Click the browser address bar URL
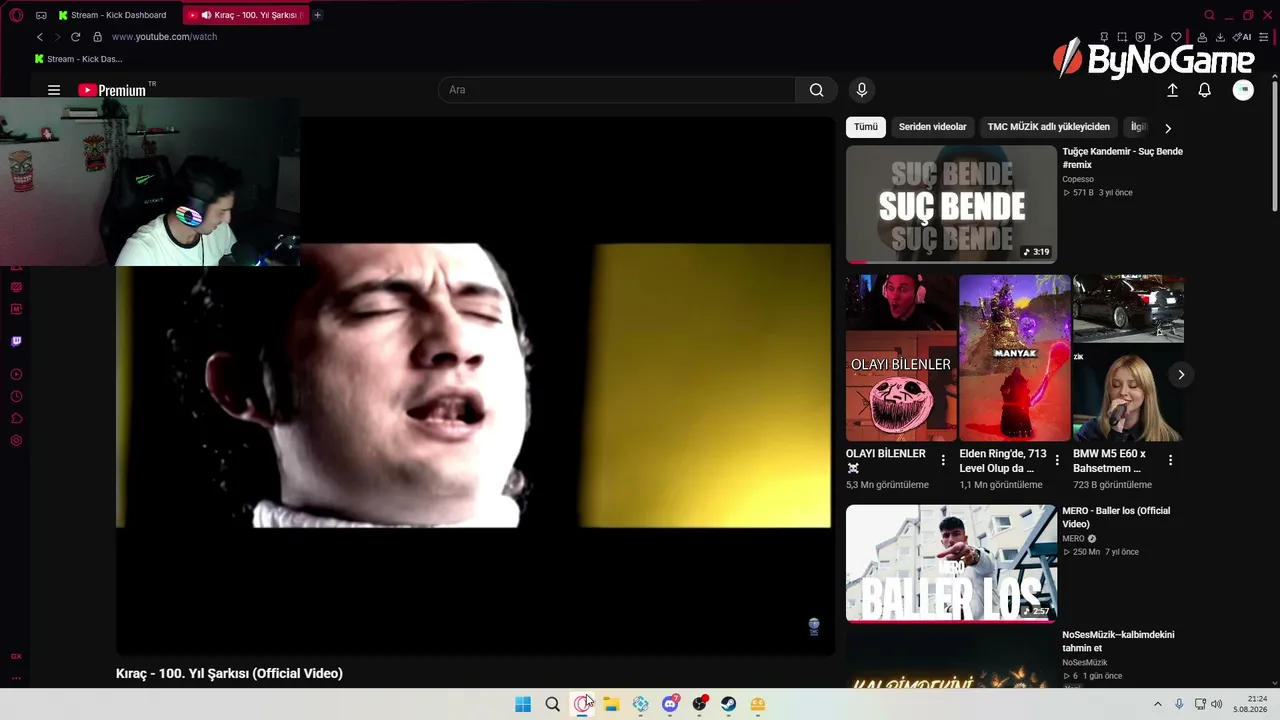This screenshot has height=720, width=1280. 164,37
